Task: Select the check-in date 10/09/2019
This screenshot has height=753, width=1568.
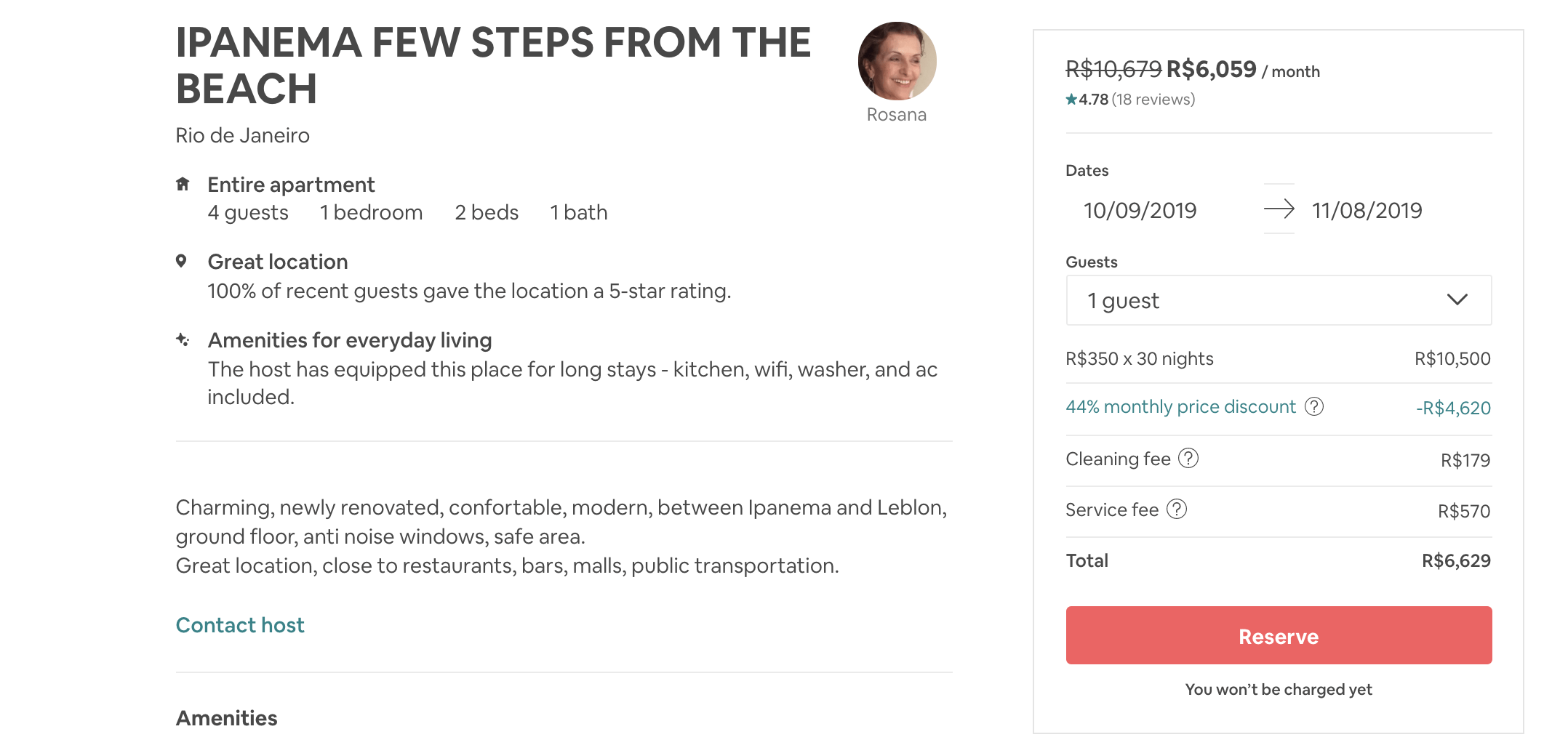Action: coord(1140,211)
